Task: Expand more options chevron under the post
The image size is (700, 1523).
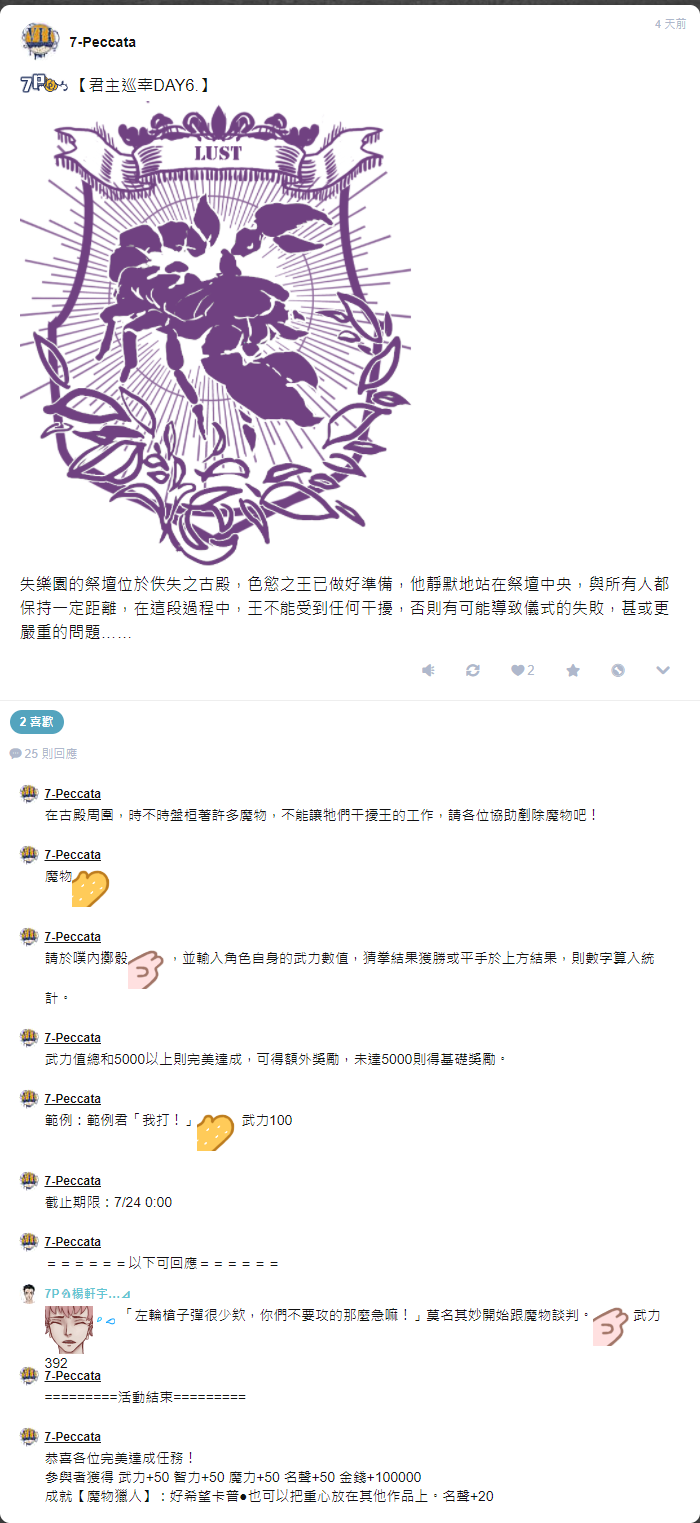Action: pyautogui.click(x=663, y=670)
